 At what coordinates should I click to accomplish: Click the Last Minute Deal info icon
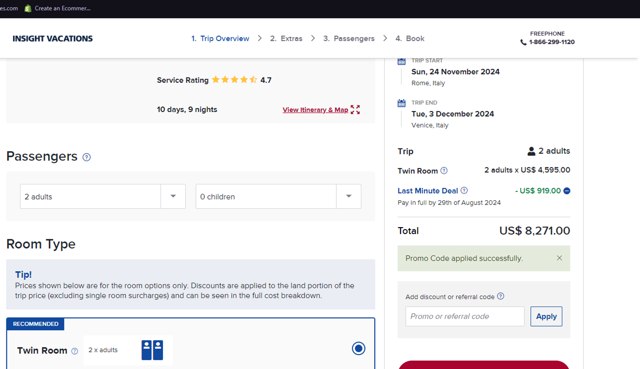pyautogui.click(x=464, y=190)
